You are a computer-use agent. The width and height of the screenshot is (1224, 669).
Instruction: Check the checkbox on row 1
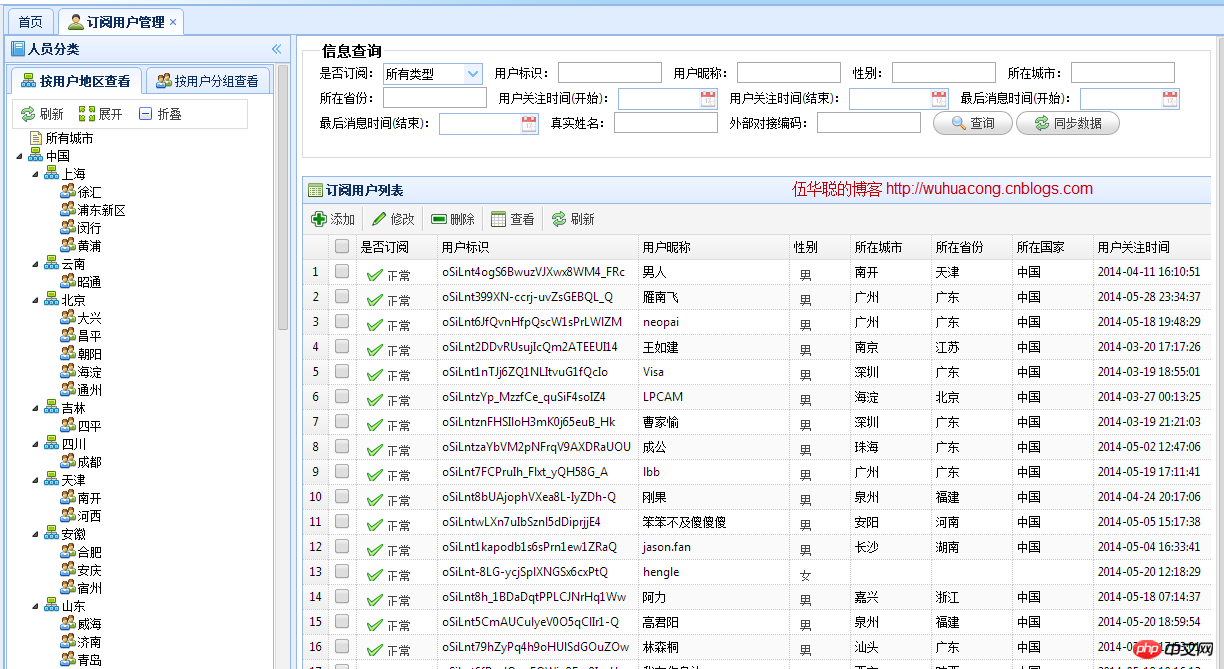[341, 273]
